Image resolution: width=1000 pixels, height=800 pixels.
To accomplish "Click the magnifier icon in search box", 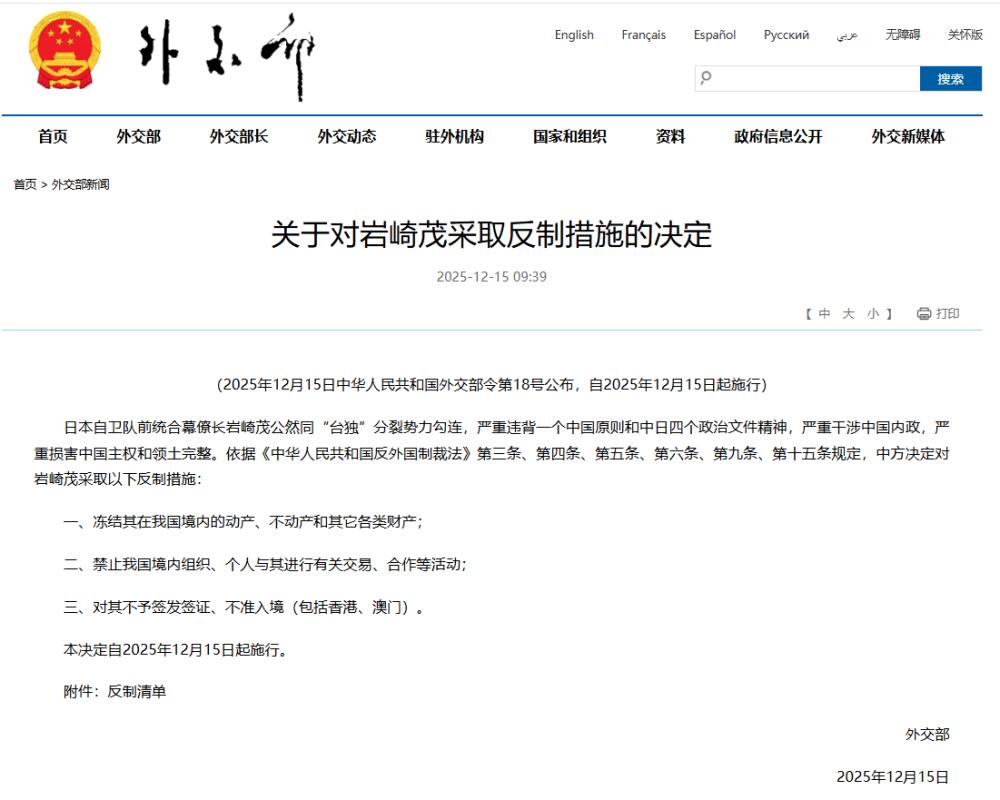I will point(706,78).
